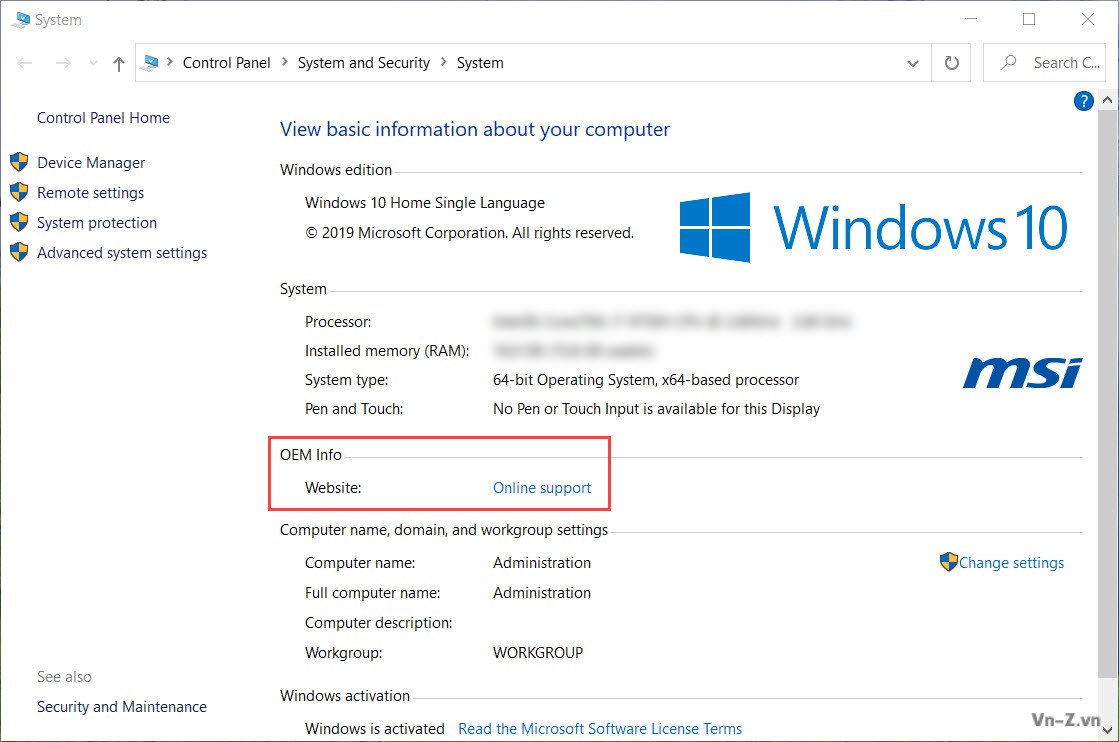The image size is (1119, 742).
Task: Open Remote settings link
Action: click(x=91, y=193)
